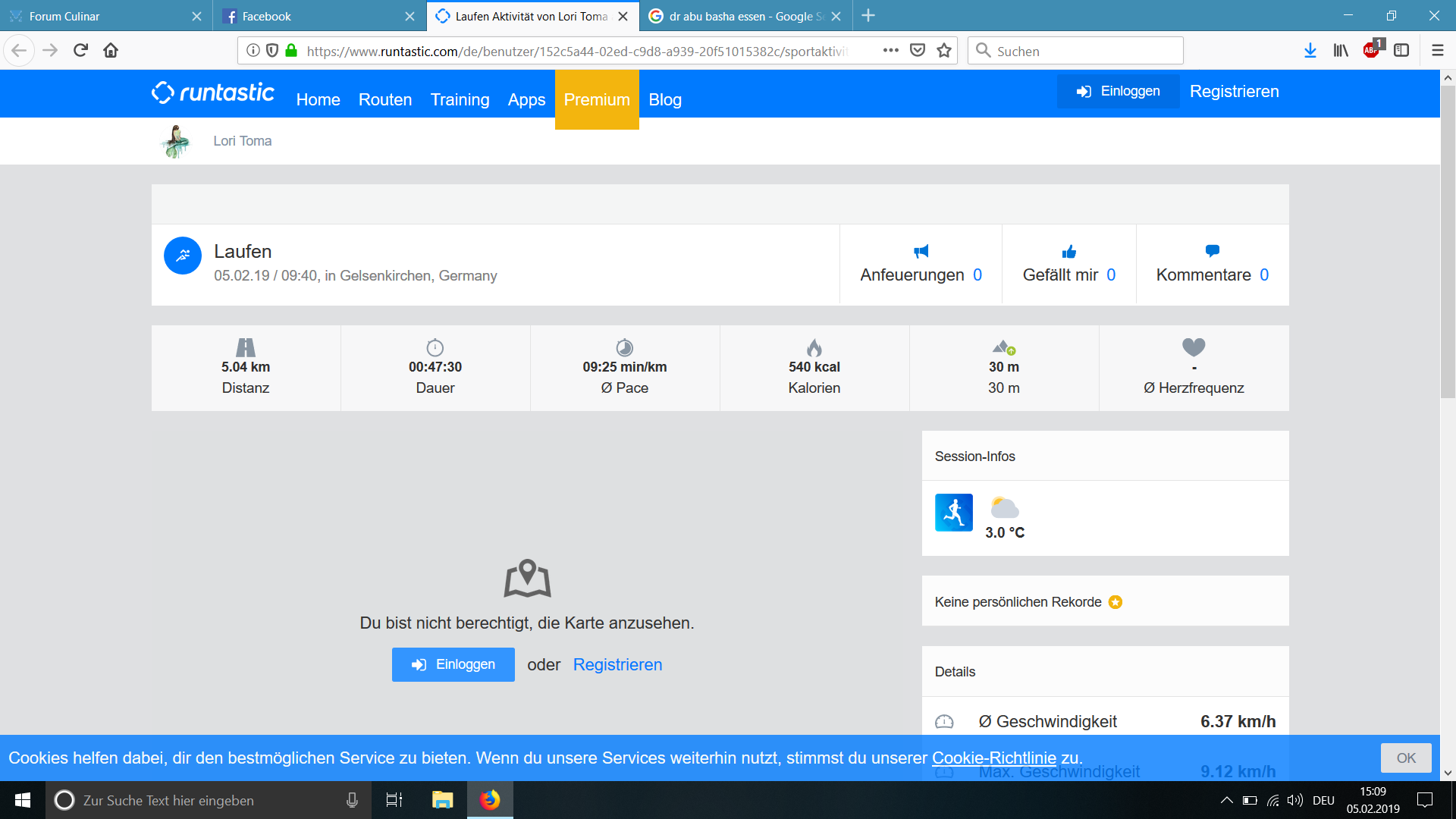Click Registrieren in the header
1456x819 pixels.
[x=1234, y=91]
